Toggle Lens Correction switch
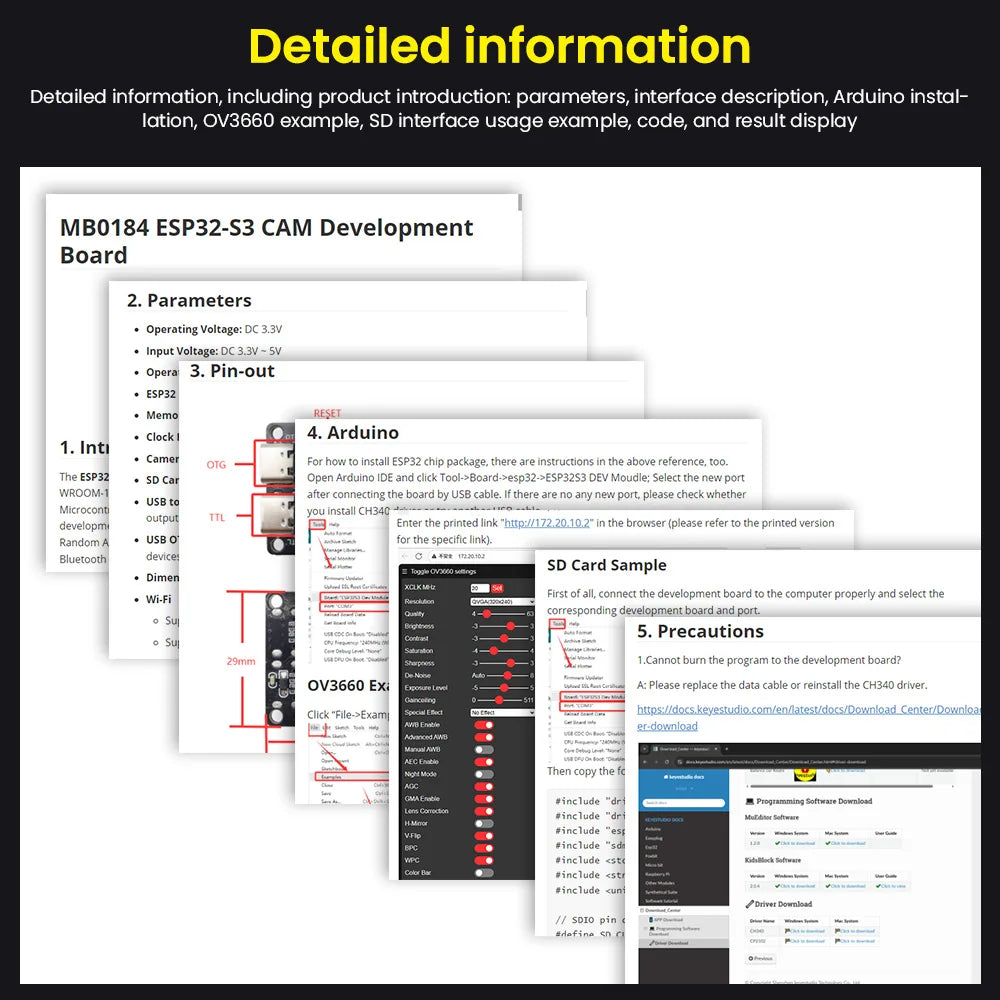Screen dimensions: 1000x1000 [484, 811]
